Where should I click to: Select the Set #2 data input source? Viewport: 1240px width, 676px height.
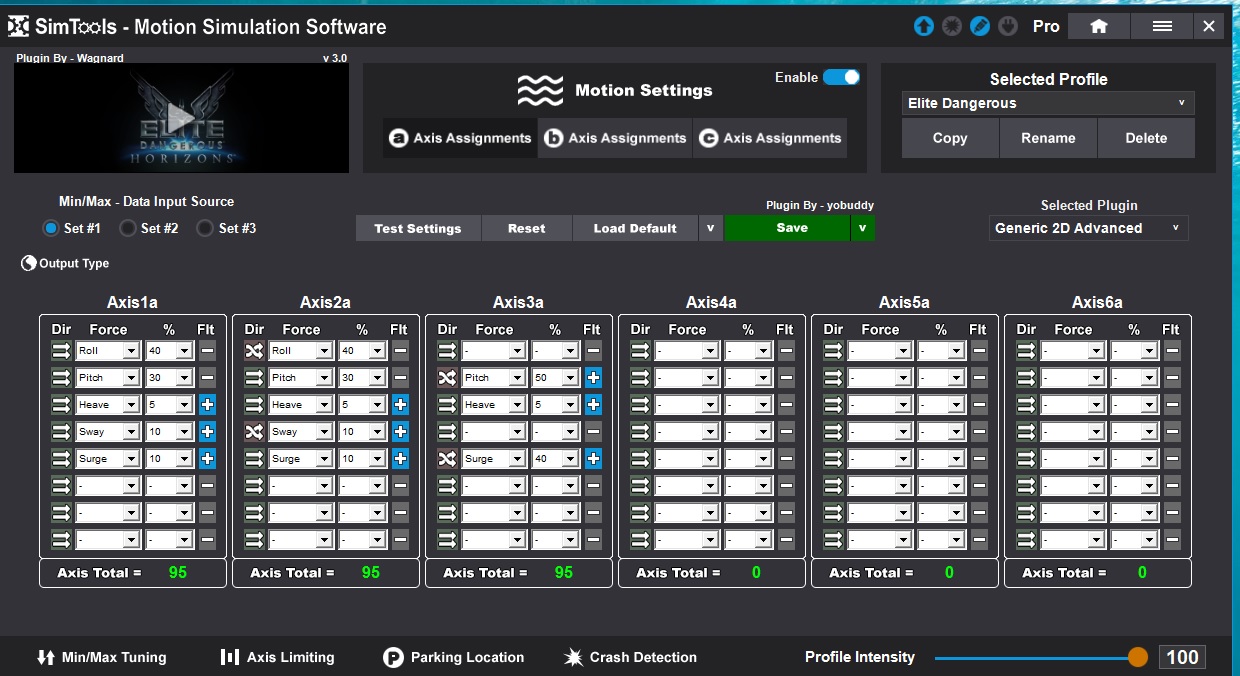click(x=128, y=228)
